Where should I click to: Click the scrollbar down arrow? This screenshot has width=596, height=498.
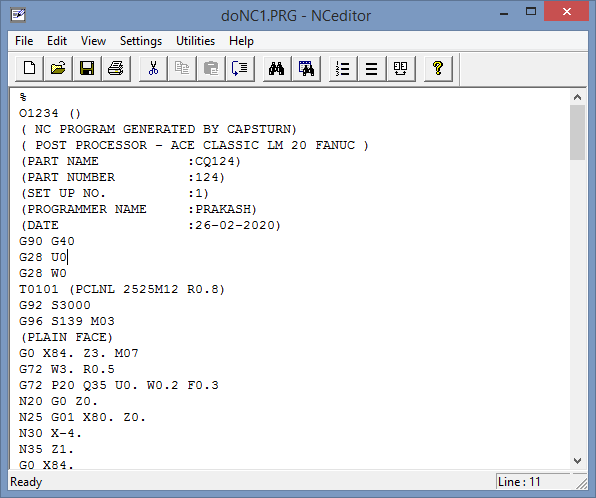point(577,461)
